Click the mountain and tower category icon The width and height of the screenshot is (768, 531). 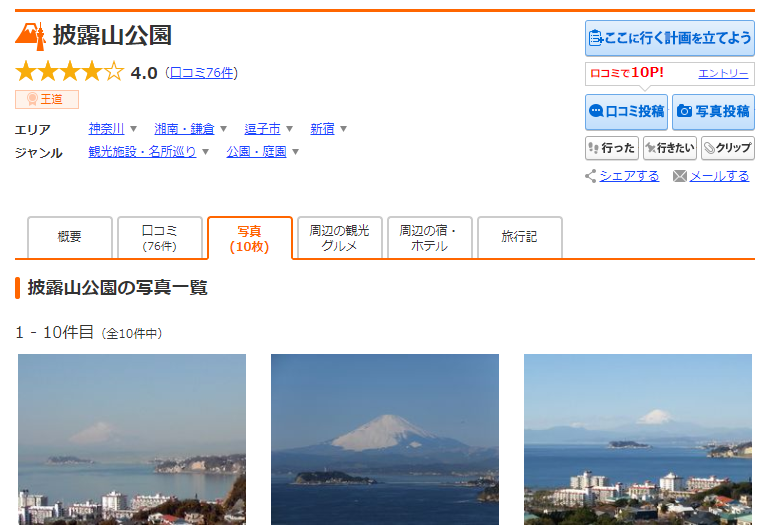30,36
